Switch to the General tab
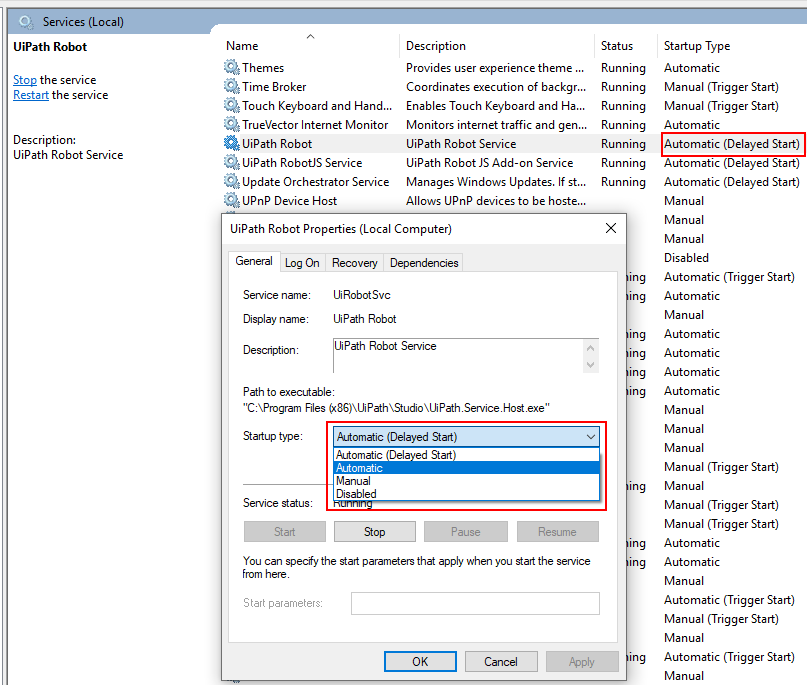The image size is (807, 685). (254, 261)
